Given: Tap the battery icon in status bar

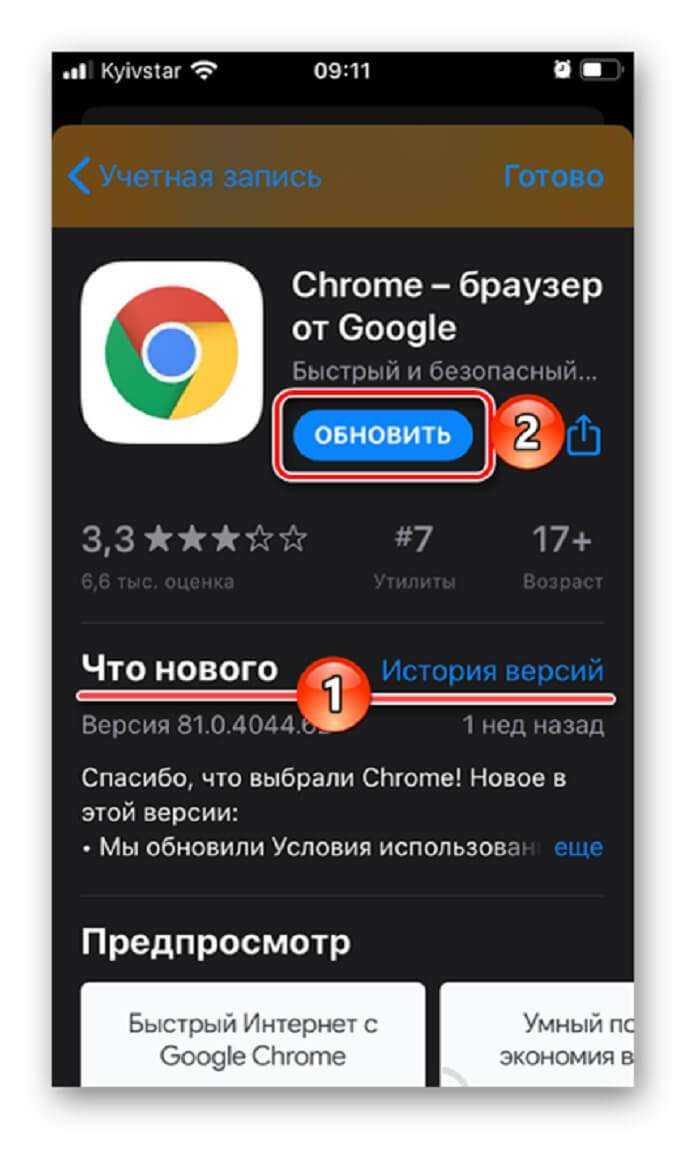Looking at the screenshot, I should tap(602, 70).
